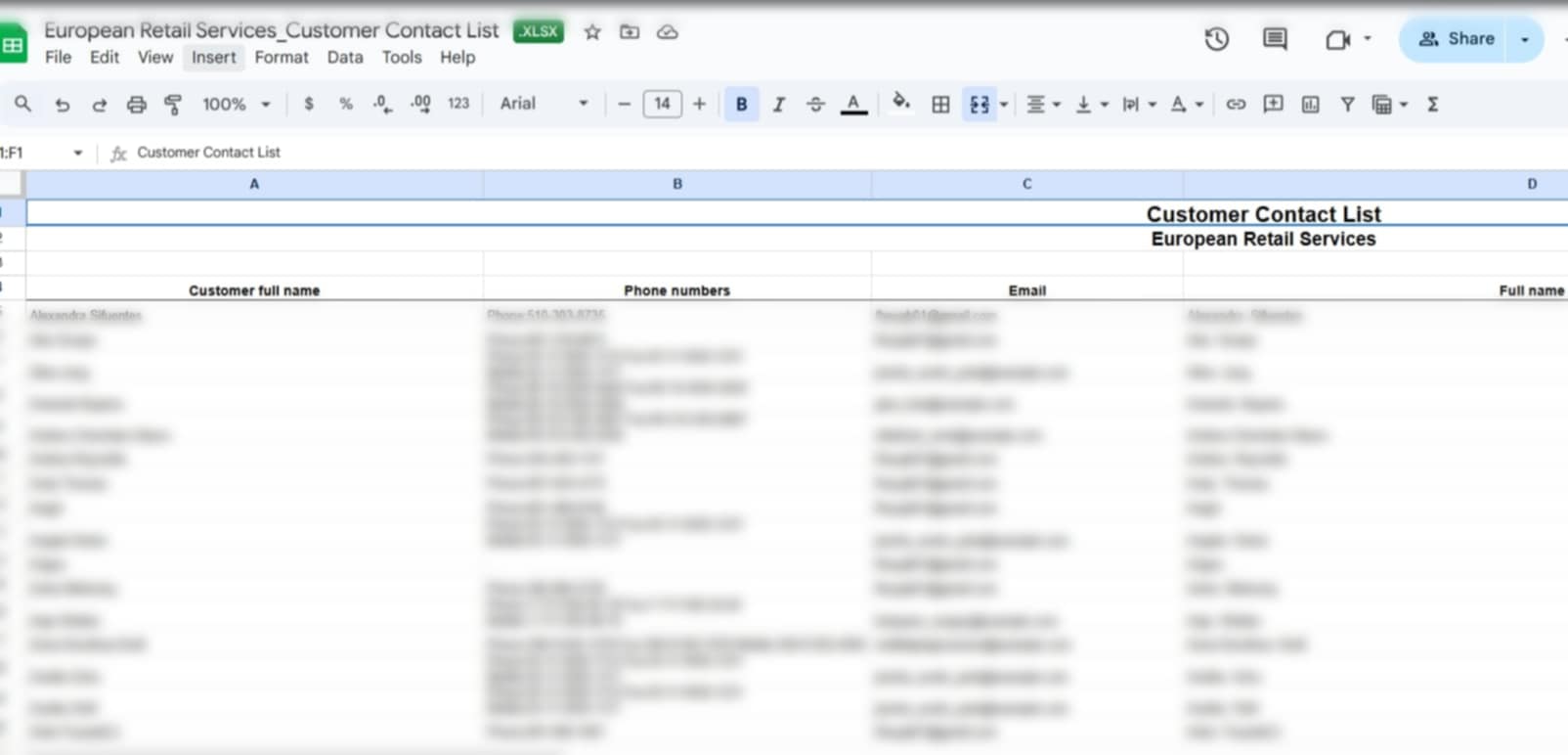1568x755 pixels.
Task: Click the font size field showing 14
Action: coord(662,104)
